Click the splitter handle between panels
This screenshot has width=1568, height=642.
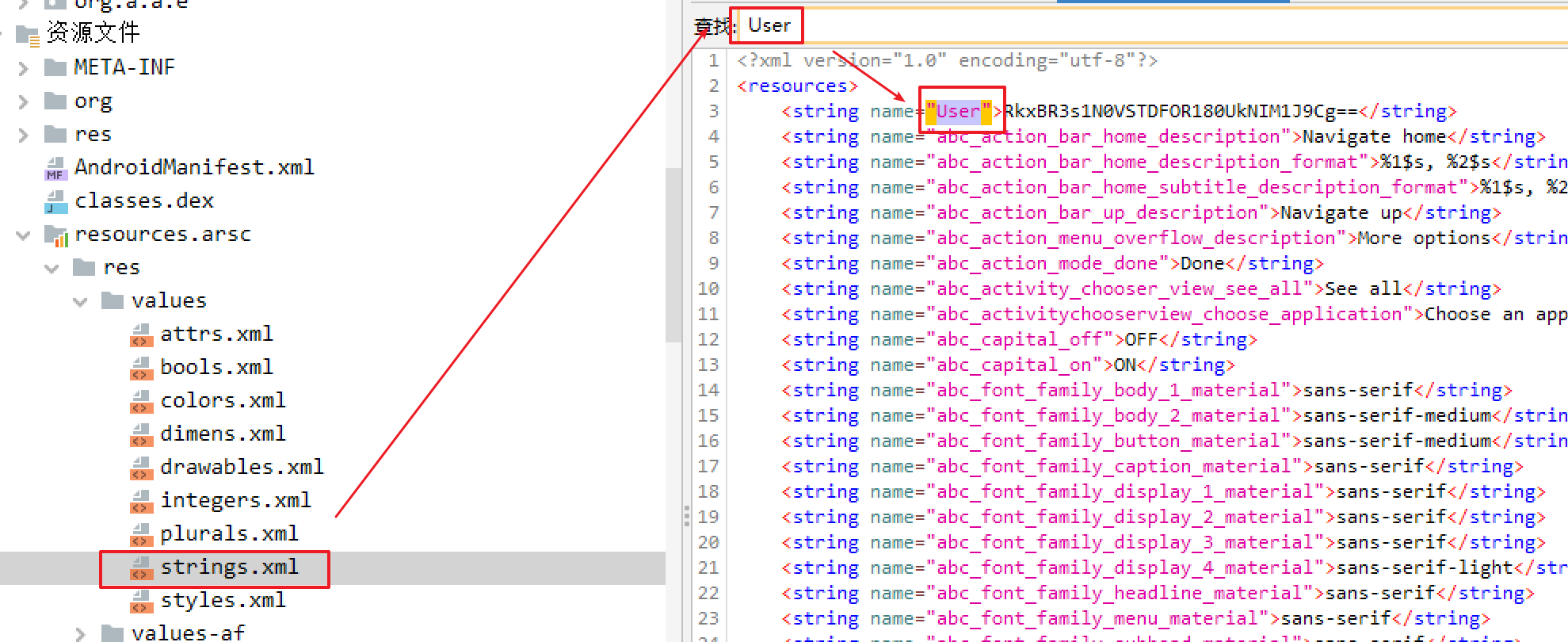point(686,517)
